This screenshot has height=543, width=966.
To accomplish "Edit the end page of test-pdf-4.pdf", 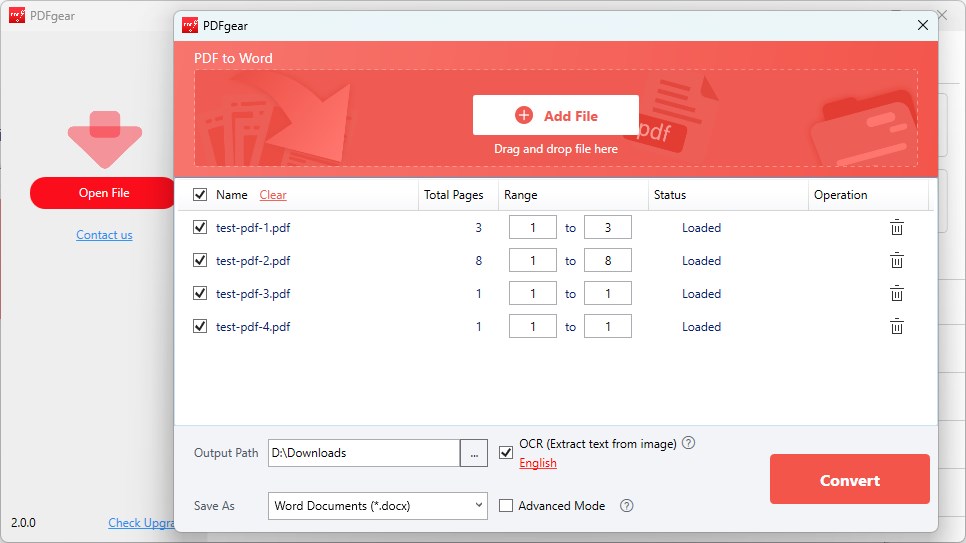I will pos(608,327).
